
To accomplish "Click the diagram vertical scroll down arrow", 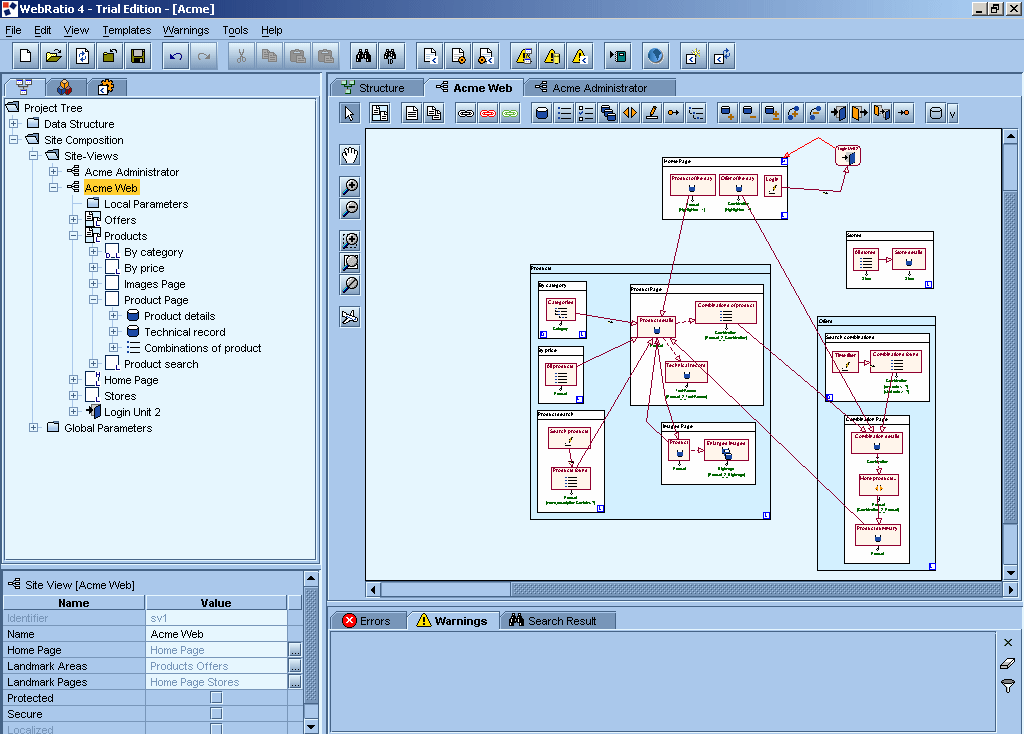I will point(1010,573).
